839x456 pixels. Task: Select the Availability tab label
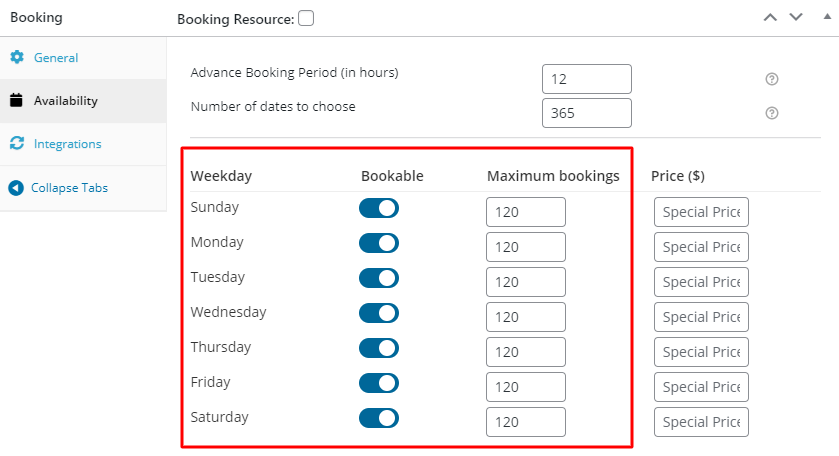(x=65, y=101)
